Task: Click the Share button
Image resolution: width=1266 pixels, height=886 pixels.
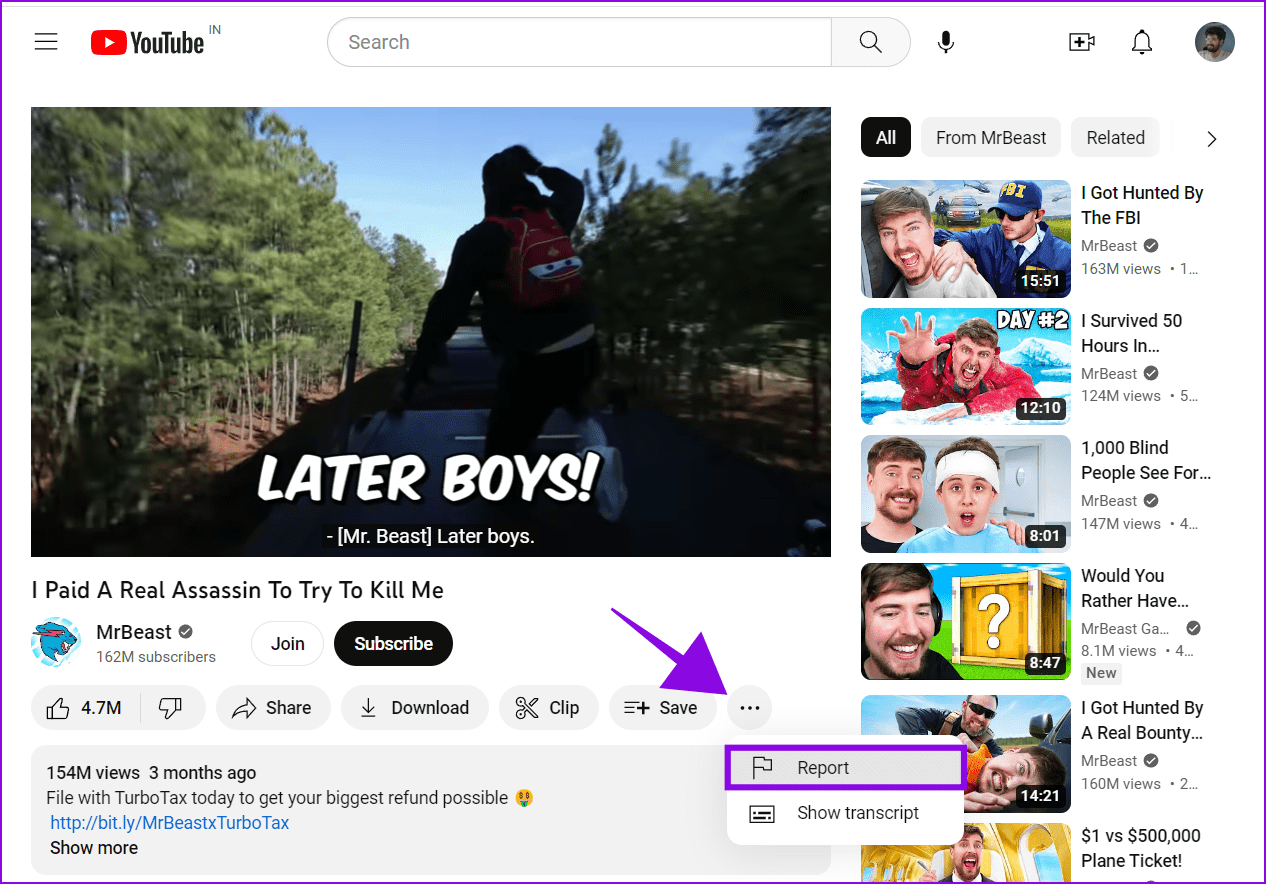Action: tap(273, 708)
